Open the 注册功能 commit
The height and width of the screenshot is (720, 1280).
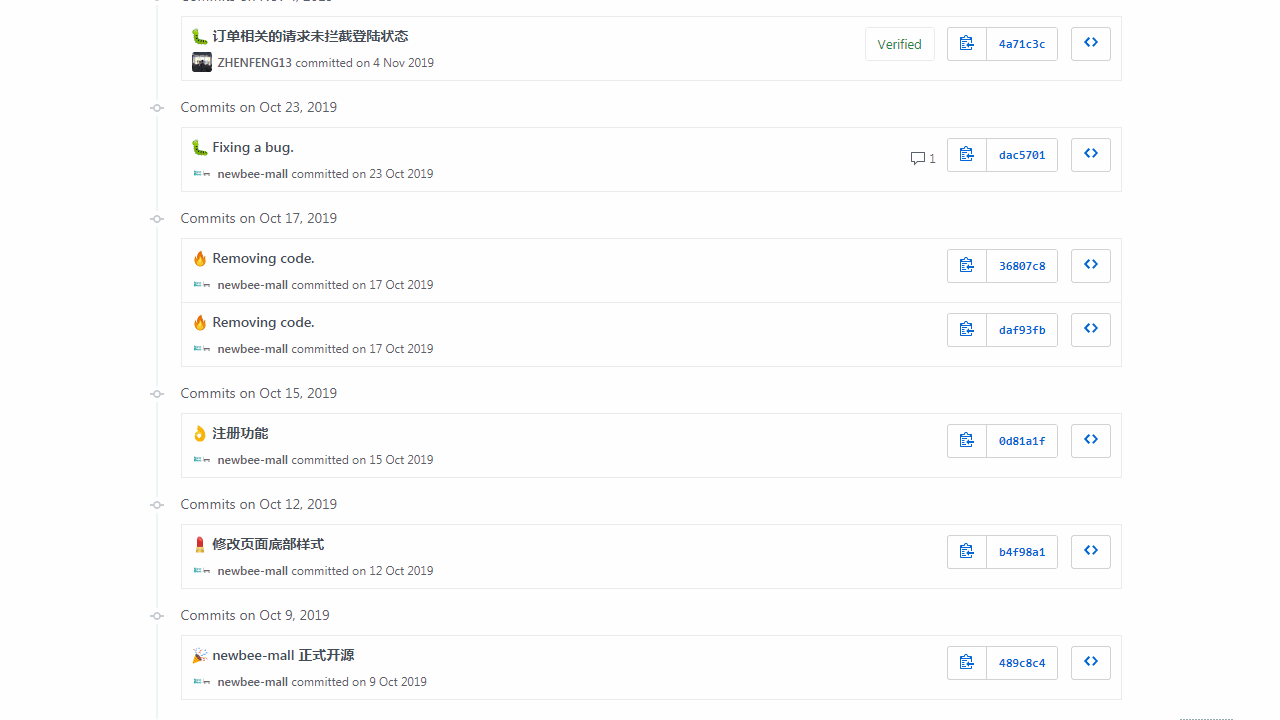(x=240, y=433)
